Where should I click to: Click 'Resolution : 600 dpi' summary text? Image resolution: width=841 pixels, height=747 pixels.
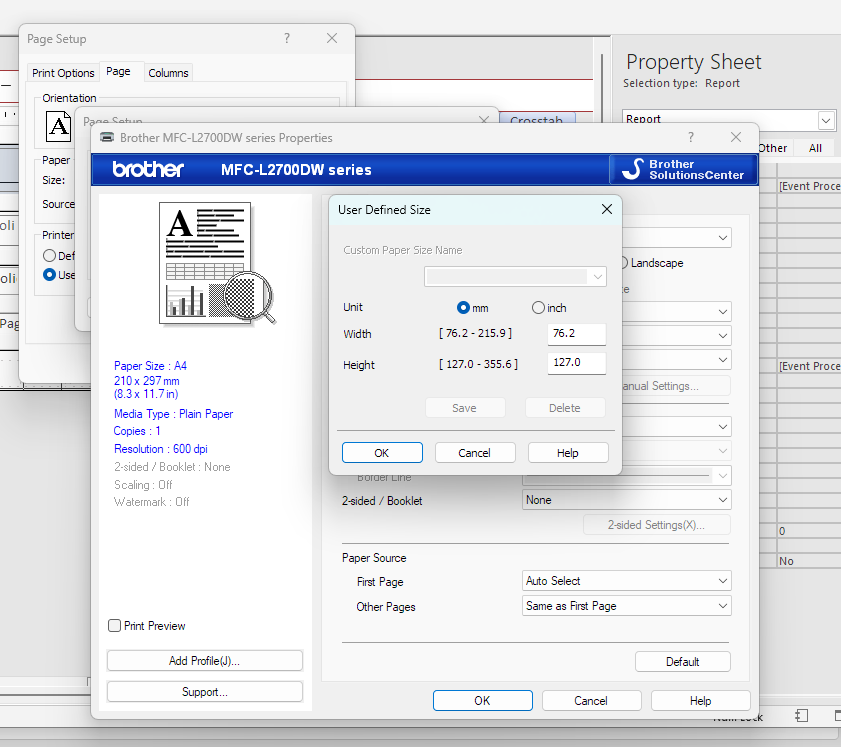(x=160, y=449)
